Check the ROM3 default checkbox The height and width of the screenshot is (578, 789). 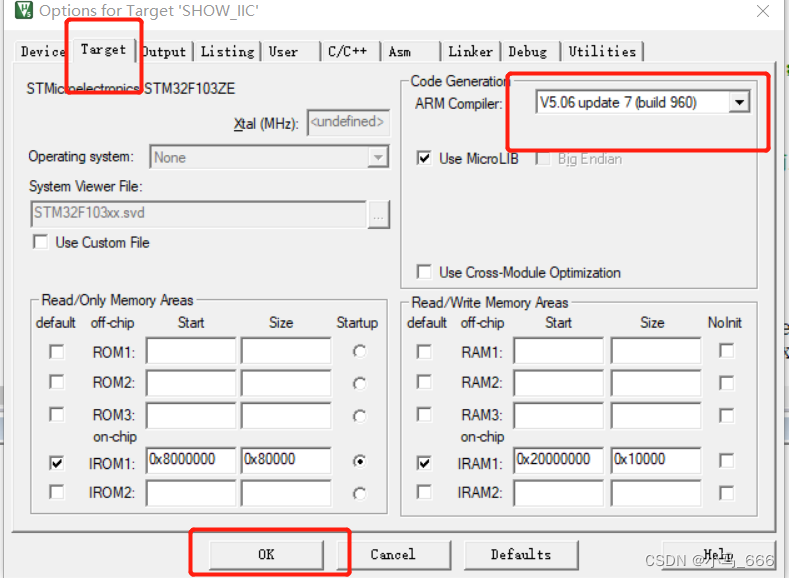click(x=57, y=415)
